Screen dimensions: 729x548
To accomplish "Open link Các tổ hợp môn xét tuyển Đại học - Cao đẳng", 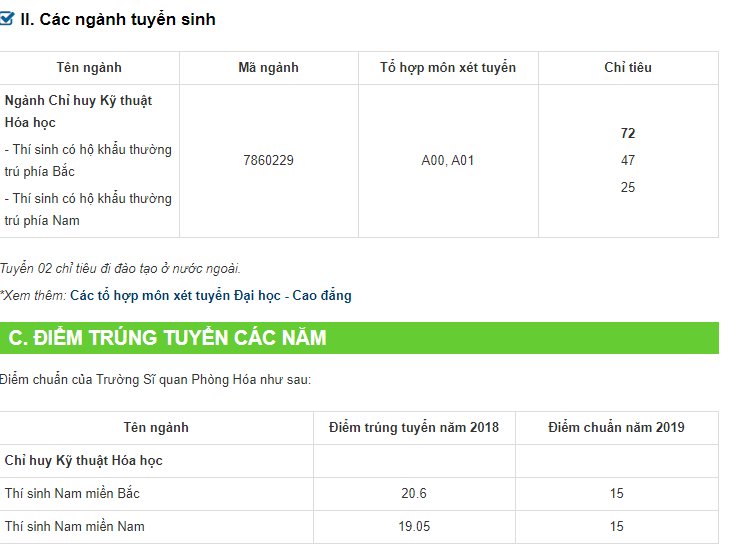I will pyautogui.click(x=211, y=296).
